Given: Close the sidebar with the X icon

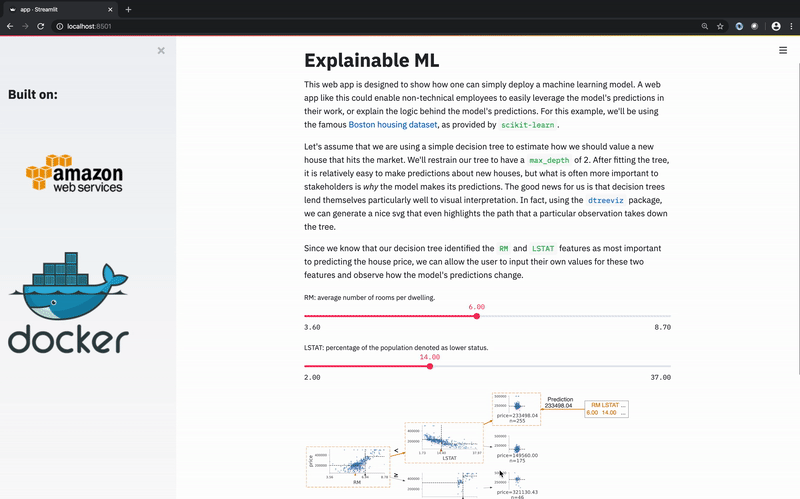Looking at the screenshot, I should pos(161,50).
